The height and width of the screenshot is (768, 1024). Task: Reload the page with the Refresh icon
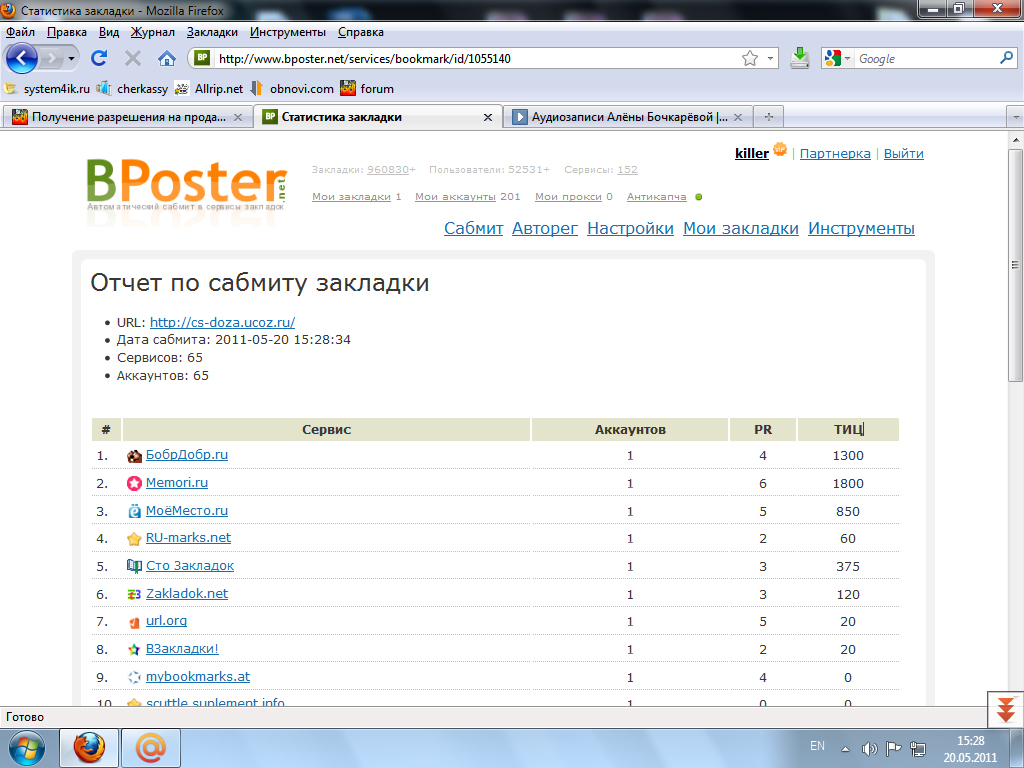99,58
